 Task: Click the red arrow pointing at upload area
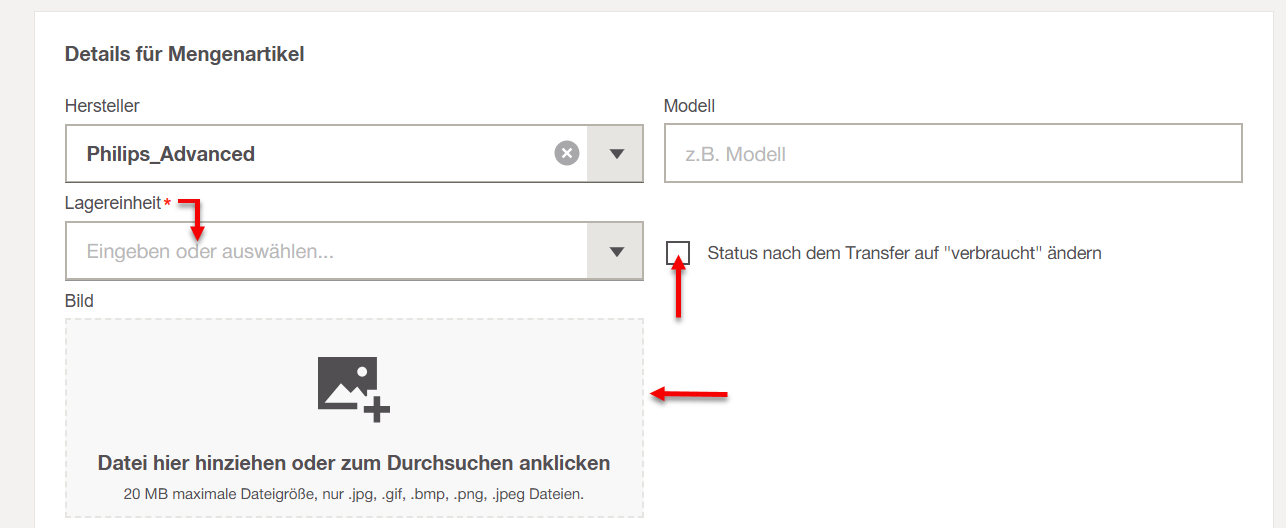[x=690, y=395]
